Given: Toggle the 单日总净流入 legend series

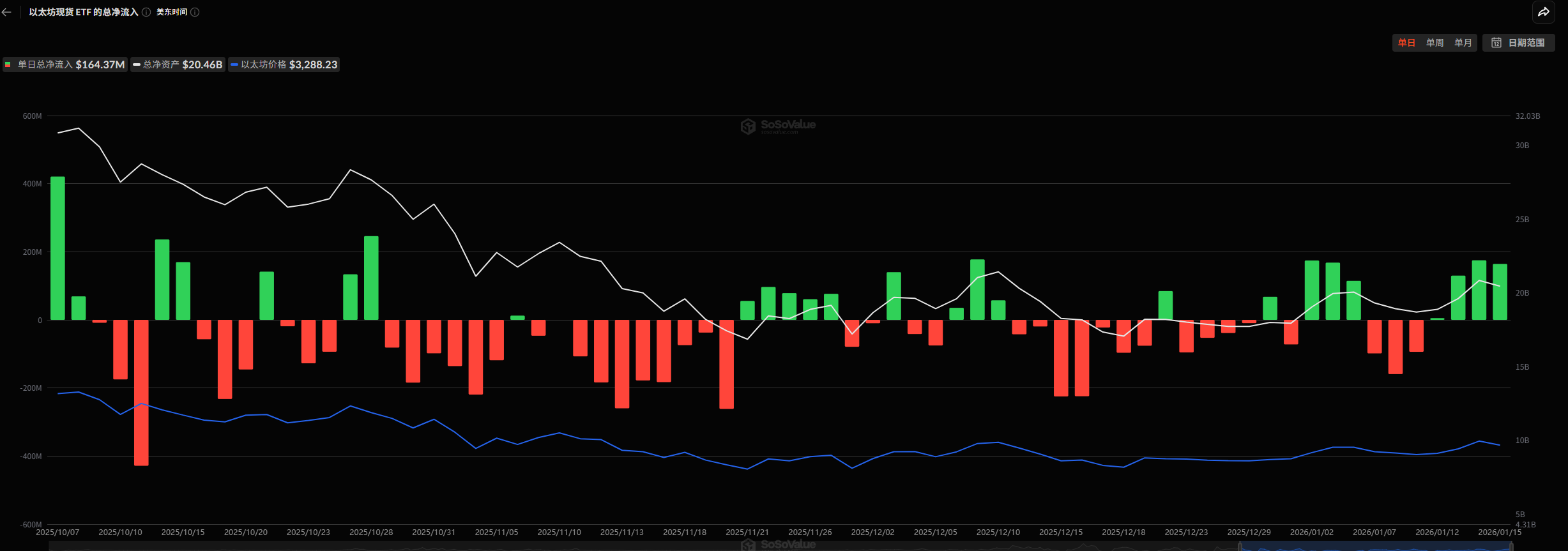Looking at the screenshot, I should coord(65,64).
